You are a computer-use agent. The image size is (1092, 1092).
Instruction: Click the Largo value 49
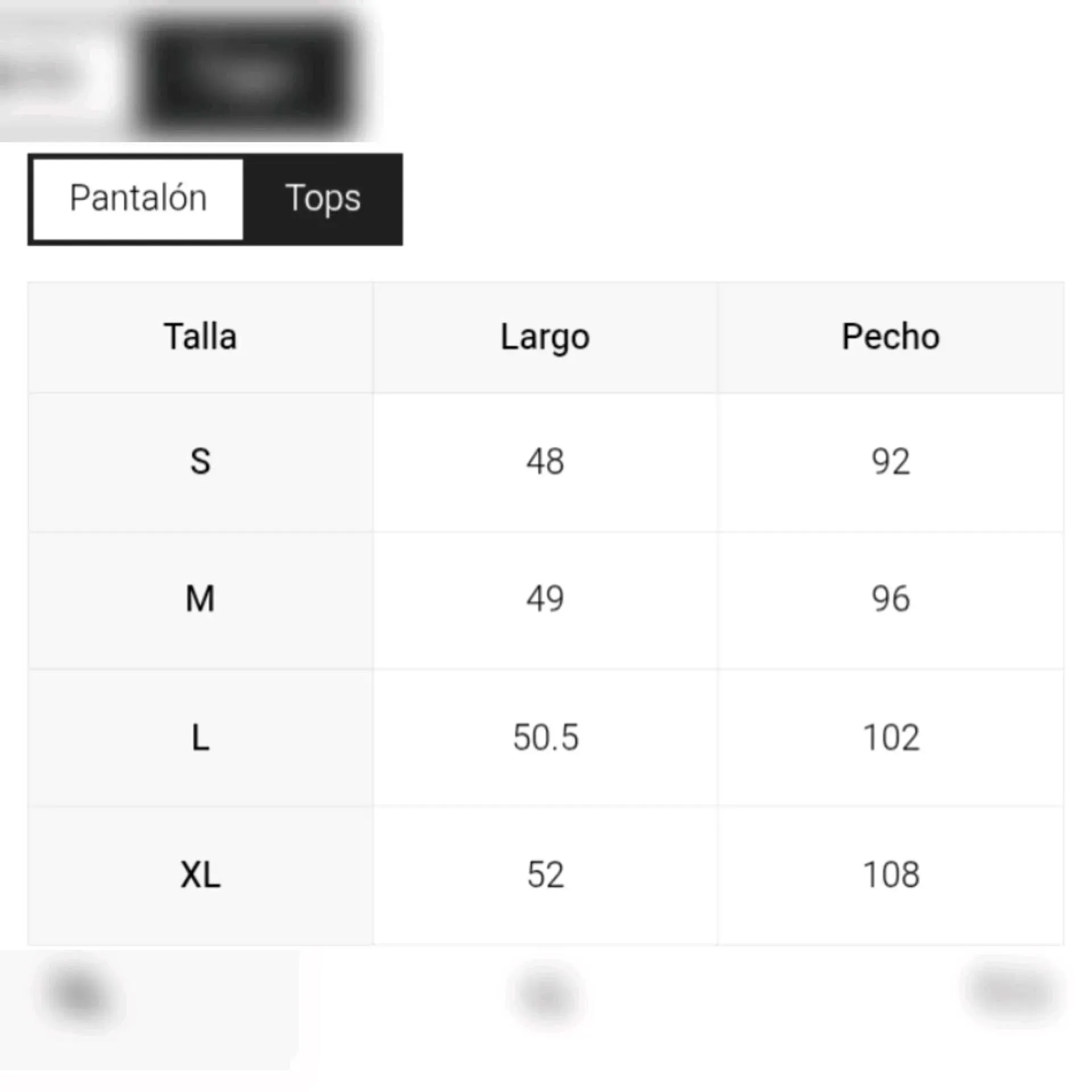545,599
